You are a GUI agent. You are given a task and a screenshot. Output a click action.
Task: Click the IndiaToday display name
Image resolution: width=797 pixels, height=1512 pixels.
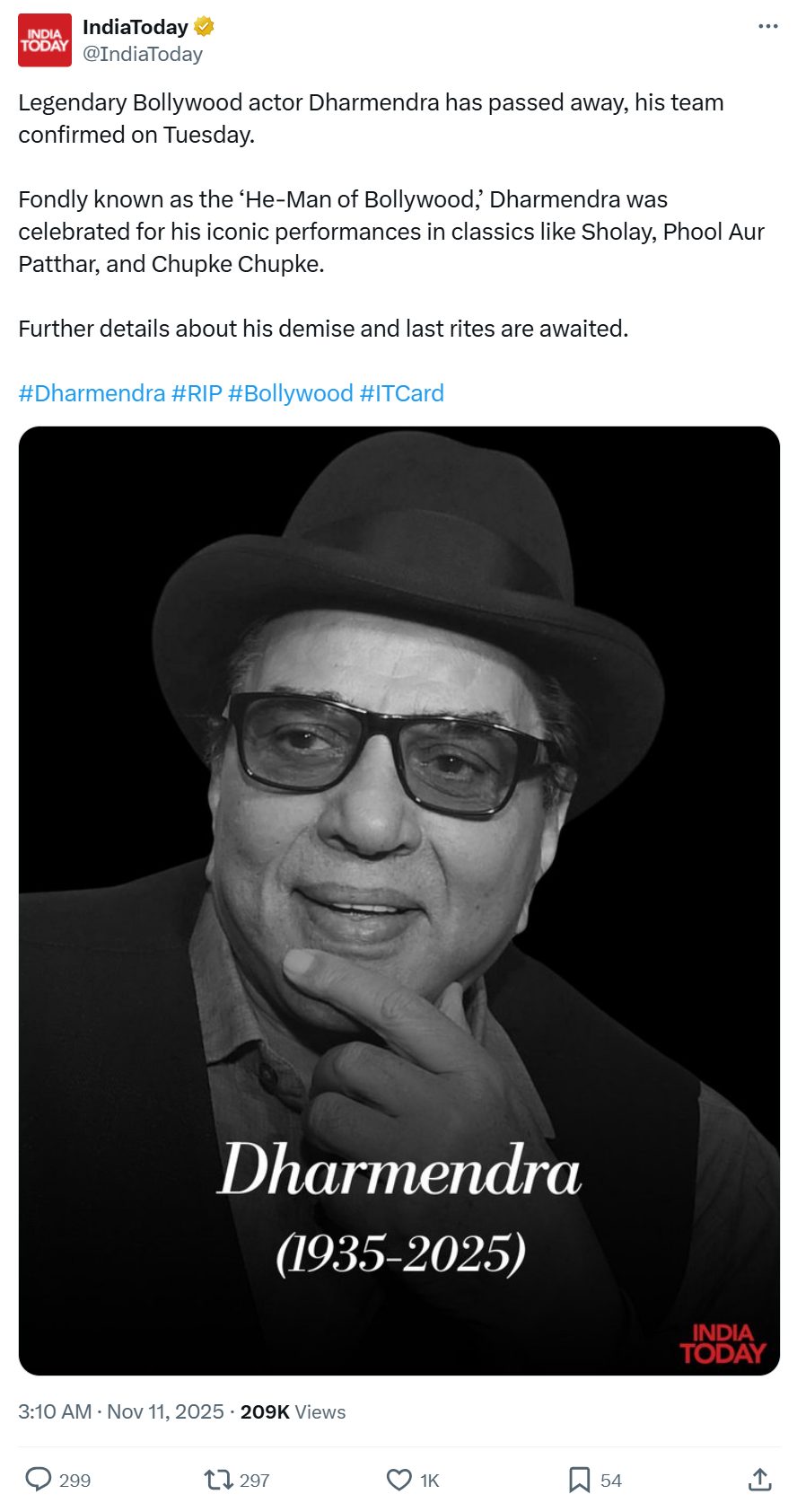(x=136, y=27)
